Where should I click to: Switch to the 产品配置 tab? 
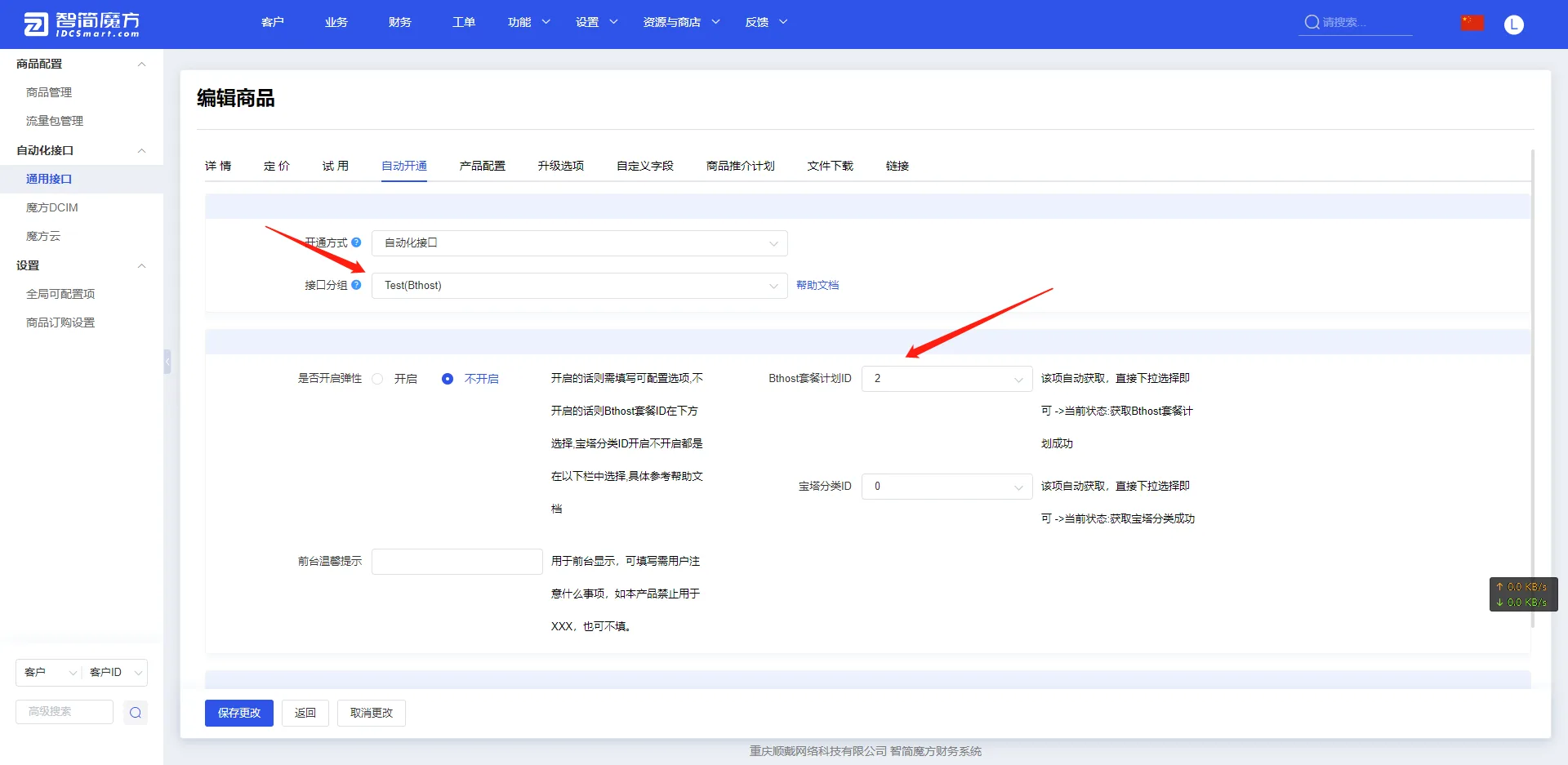click(483, 166)
